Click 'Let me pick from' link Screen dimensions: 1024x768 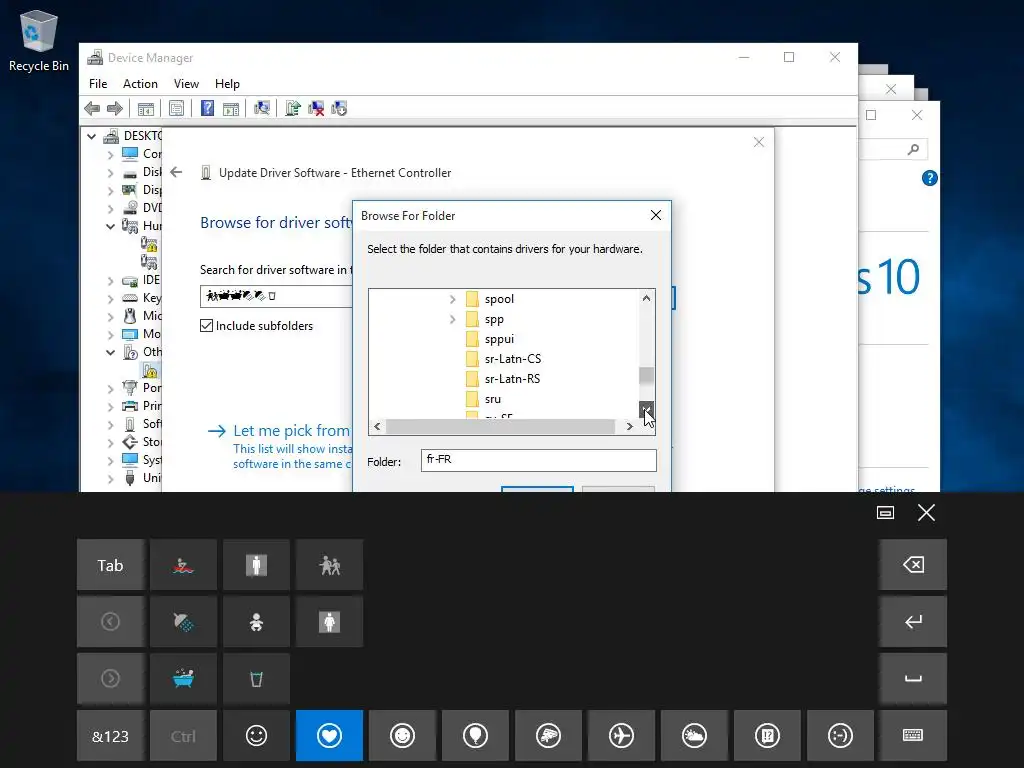291,430
